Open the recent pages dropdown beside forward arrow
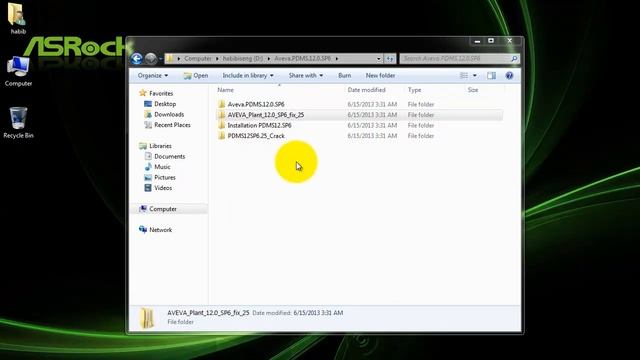Image resolution: width=640 pixels, height=360 pixels. click(160, 59)
